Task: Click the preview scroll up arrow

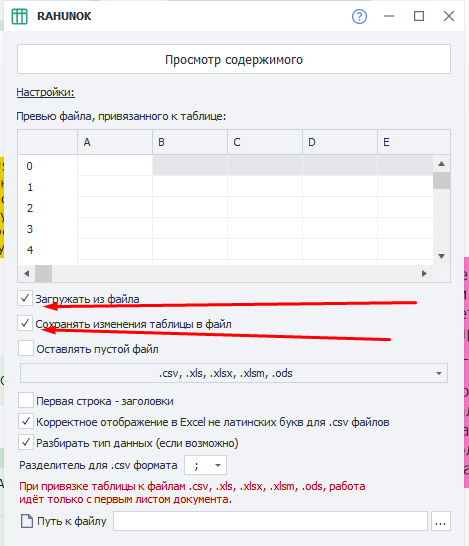Action: pyautogui.click(x=441, y=164)
